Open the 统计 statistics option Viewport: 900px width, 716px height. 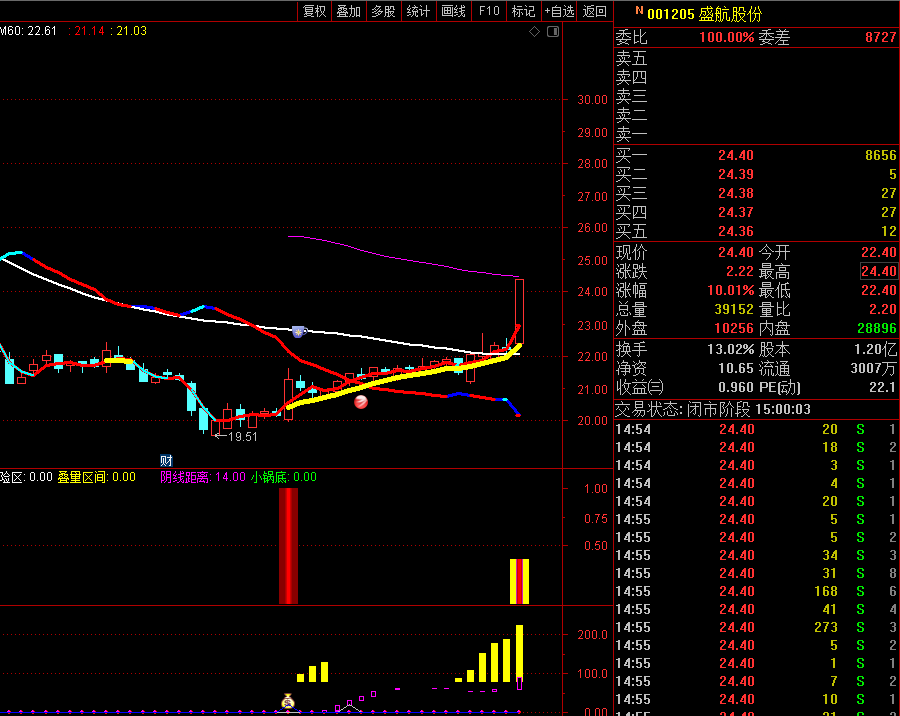(418, 11)
